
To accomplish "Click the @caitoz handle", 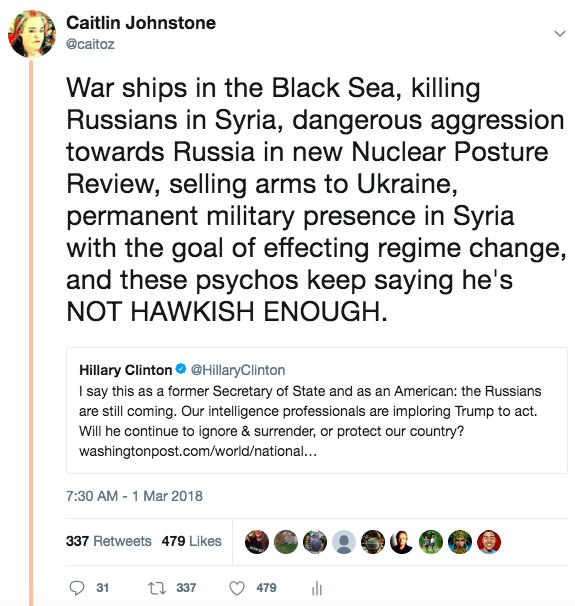I will tap(90, 44).
